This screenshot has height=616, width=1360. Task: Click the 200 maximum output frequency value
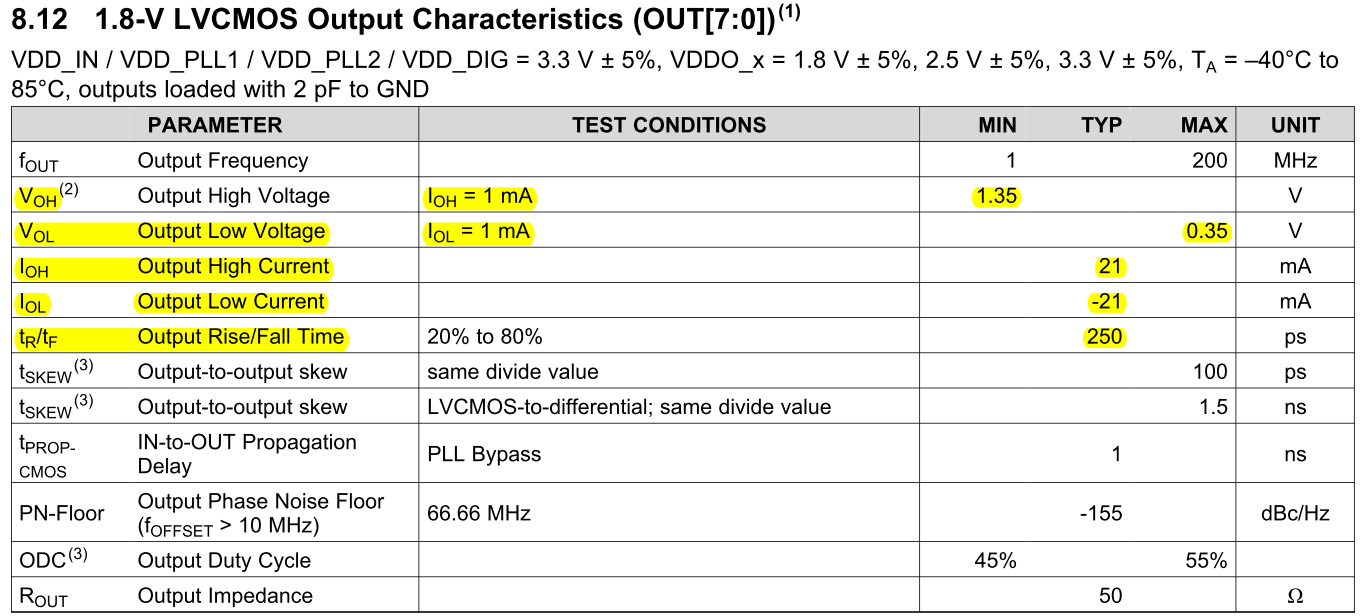coord(1209,161)
